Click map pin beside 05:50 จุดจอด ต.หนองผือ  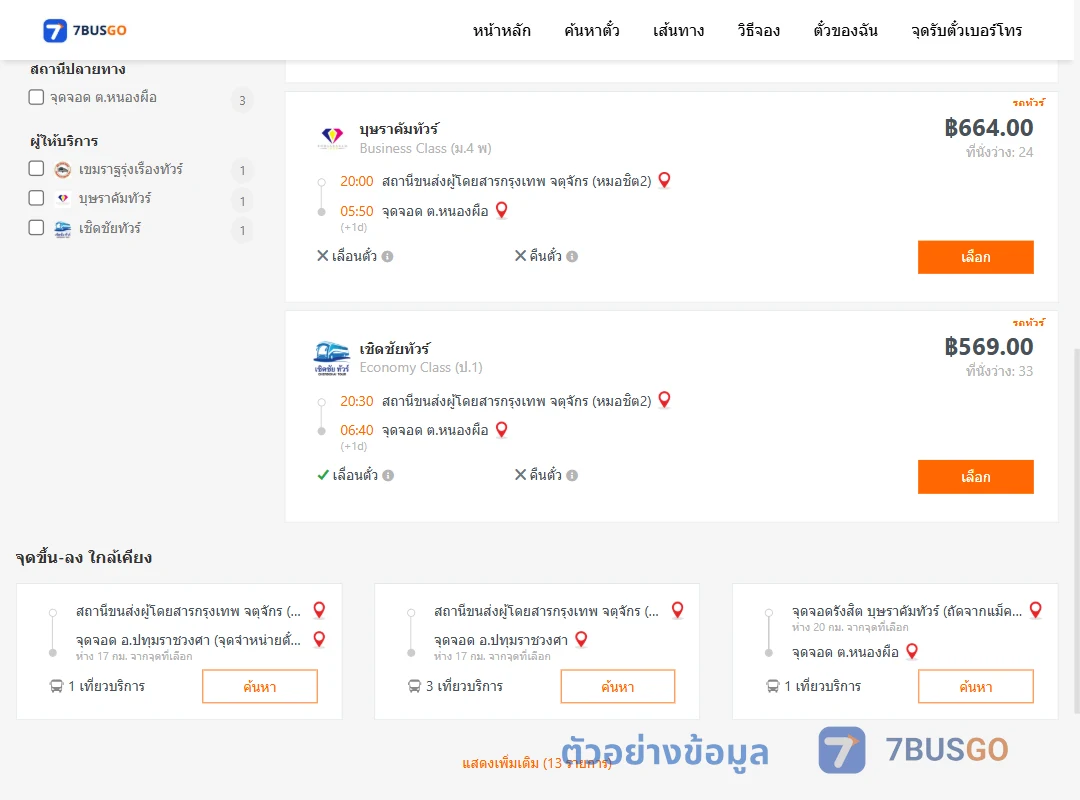click(x=501, y=210)
